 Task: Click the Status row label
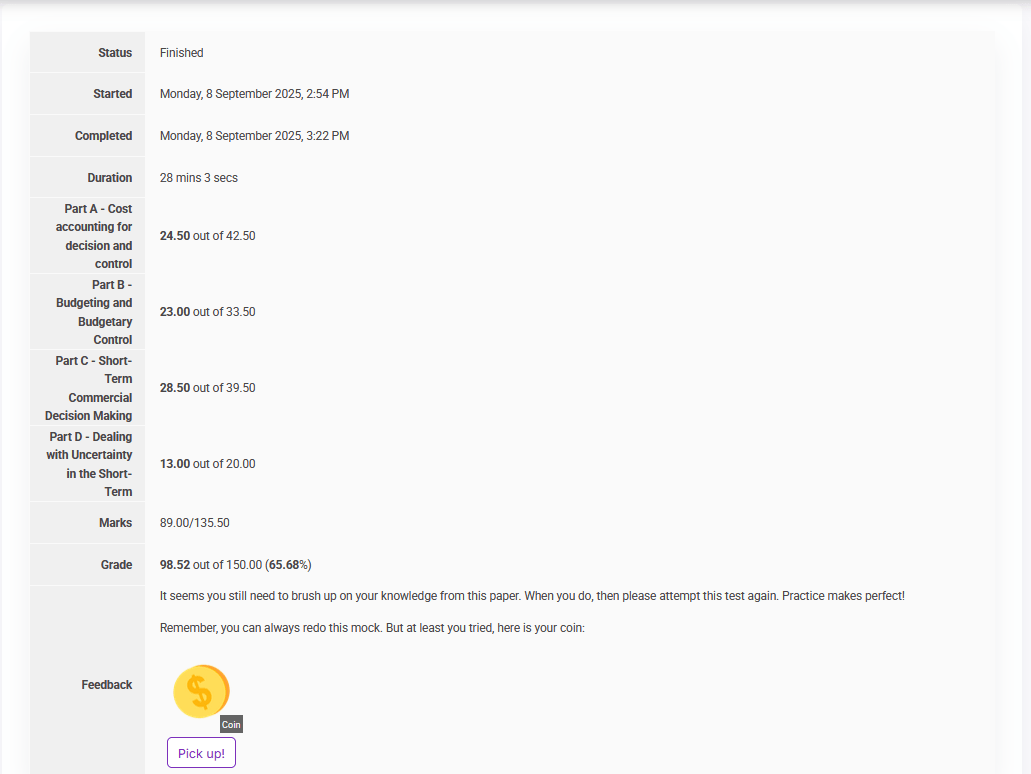click(115, 53)
